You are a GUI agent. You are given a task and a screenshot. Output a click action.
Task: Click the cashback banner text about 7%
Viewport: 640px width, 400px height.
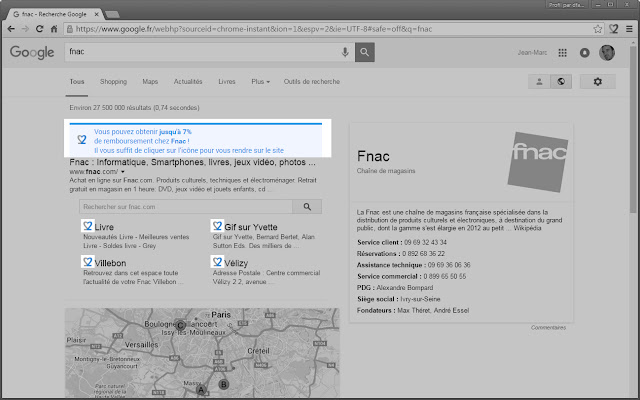(x=189, y=141)
